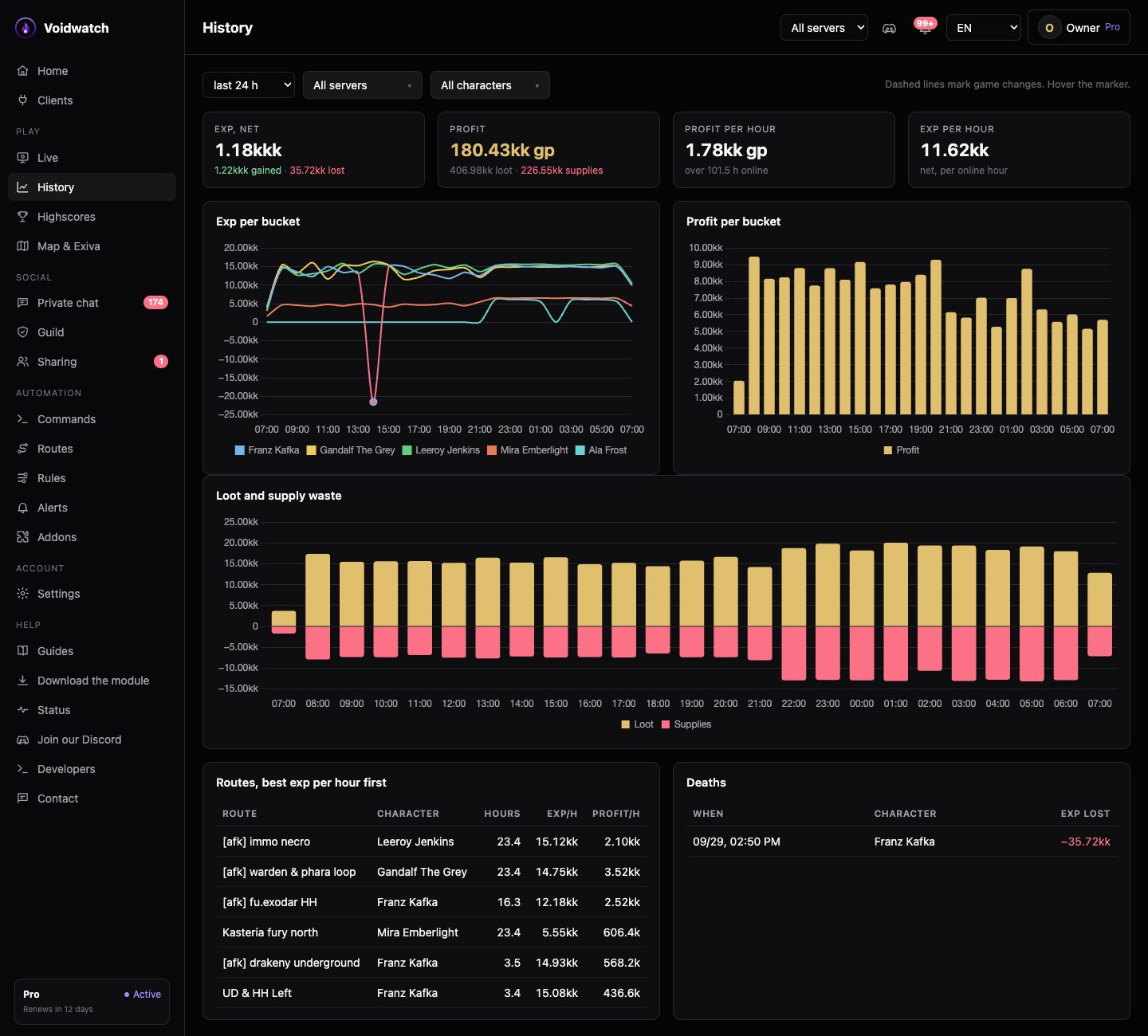Click the Status pulse icon
Screen dimensions: 1148x1036
pos(22,710)
